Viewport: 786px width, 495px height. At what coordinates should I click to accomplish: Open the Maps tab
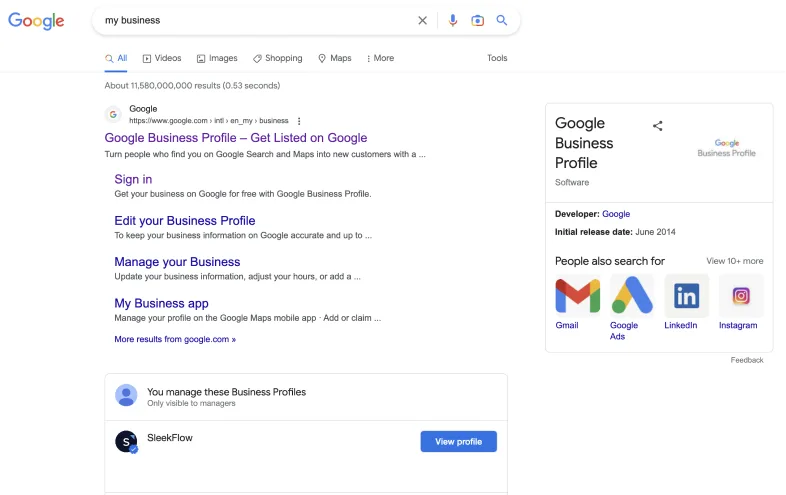click(335, 58)
